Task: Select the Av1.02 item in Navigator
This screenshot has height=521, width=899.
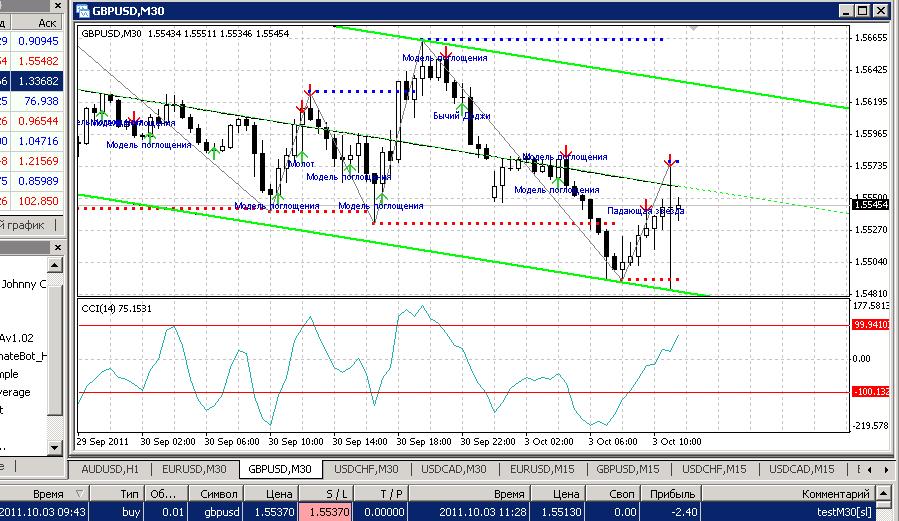Action: [17, 338]
